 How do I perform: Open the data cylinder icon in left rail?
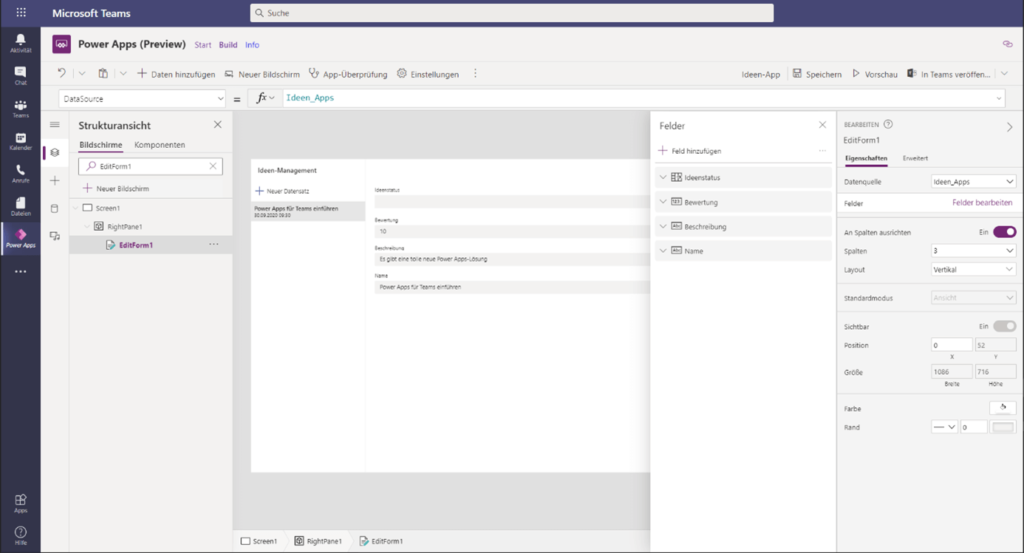pos(55,208)
